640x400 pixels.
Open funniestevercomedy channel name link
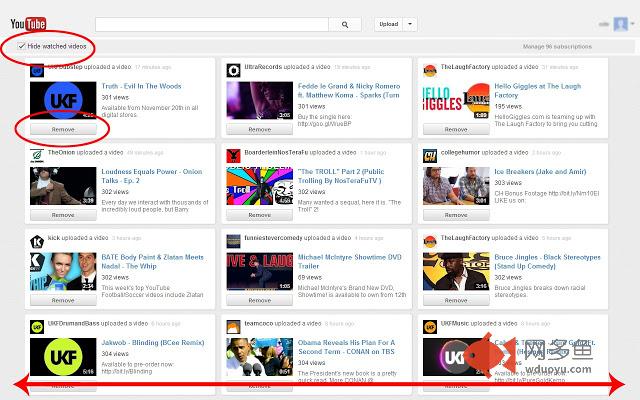[273, 238]
